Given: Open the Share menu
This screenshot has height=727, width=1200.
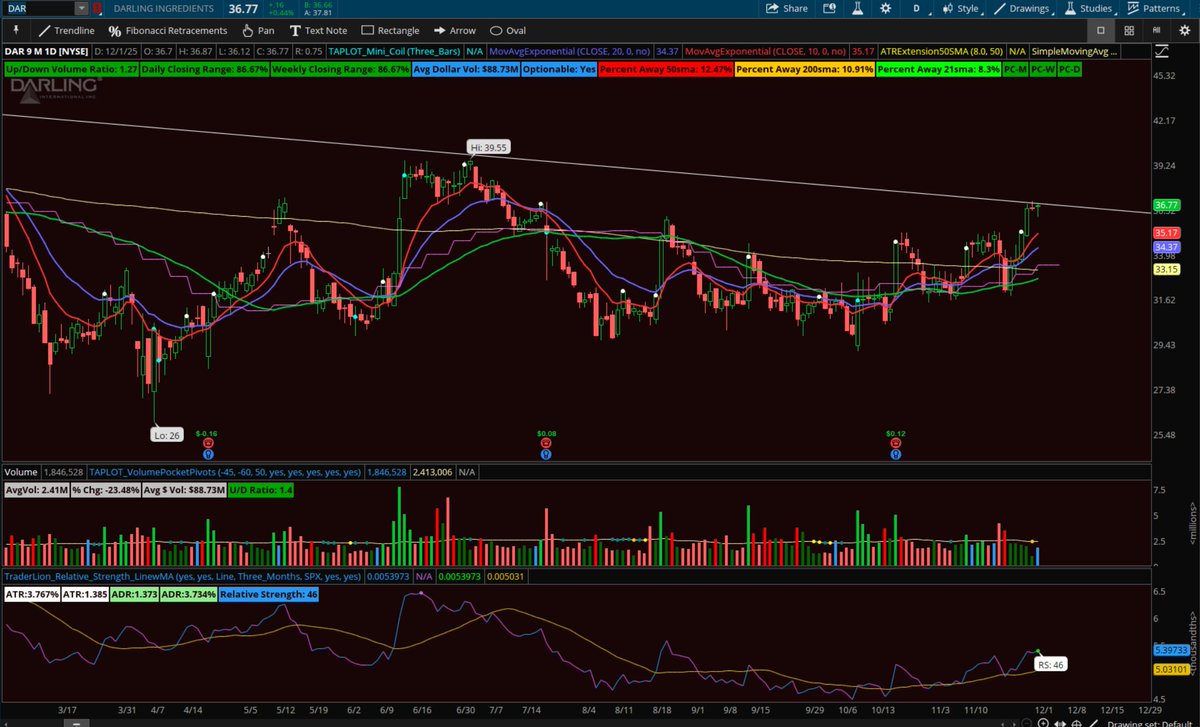Looking at the screenshot, I should (x=787, y=8).
